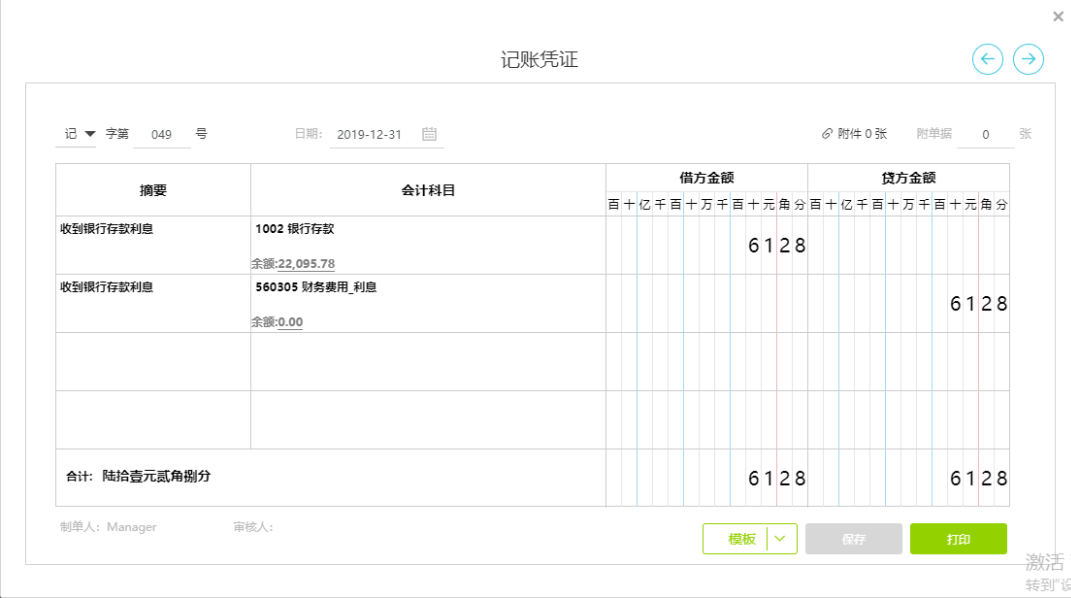
Task: Click 会计科目 column header
Action: tap(428, 190)
